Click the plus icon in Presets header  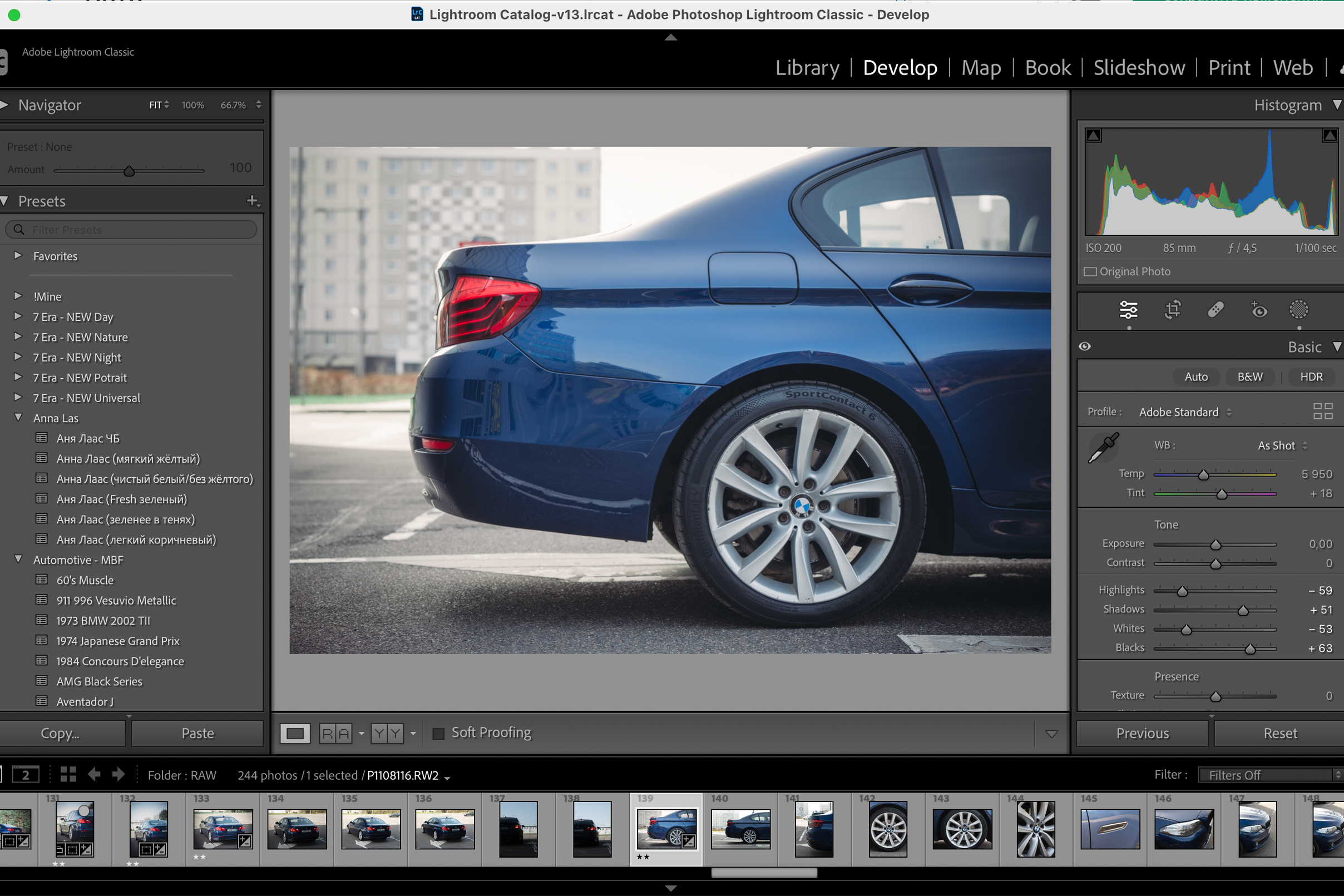pos(253,201)
